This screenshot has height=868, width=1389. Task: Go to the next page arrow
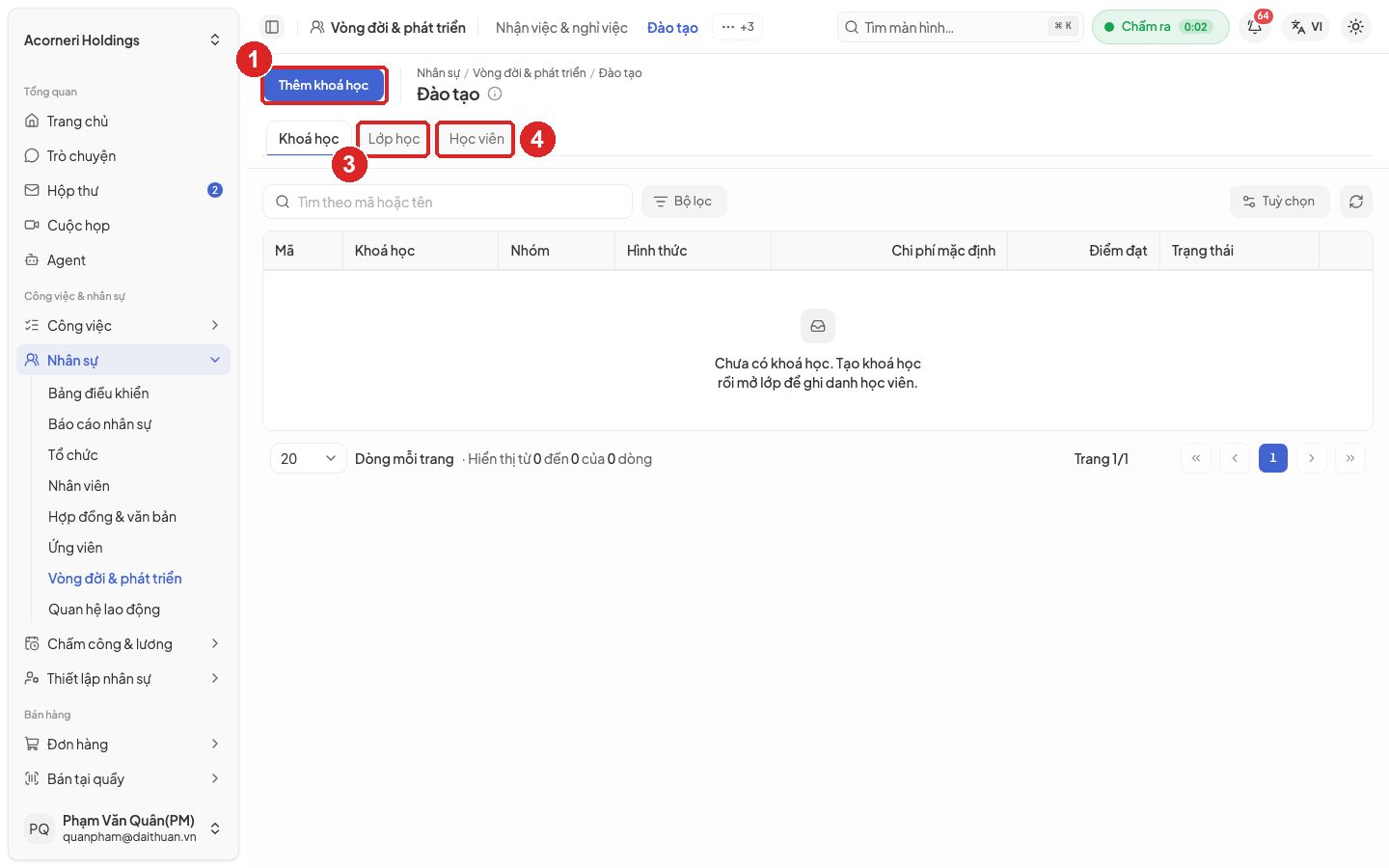pos(1312,458)
